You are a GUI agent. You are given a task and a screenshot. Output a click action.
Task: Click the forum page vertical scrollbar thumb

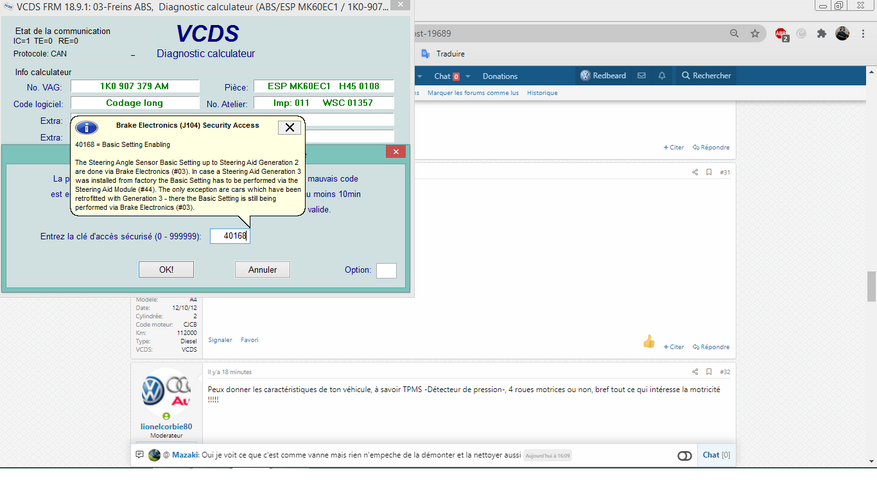(871, 286)
